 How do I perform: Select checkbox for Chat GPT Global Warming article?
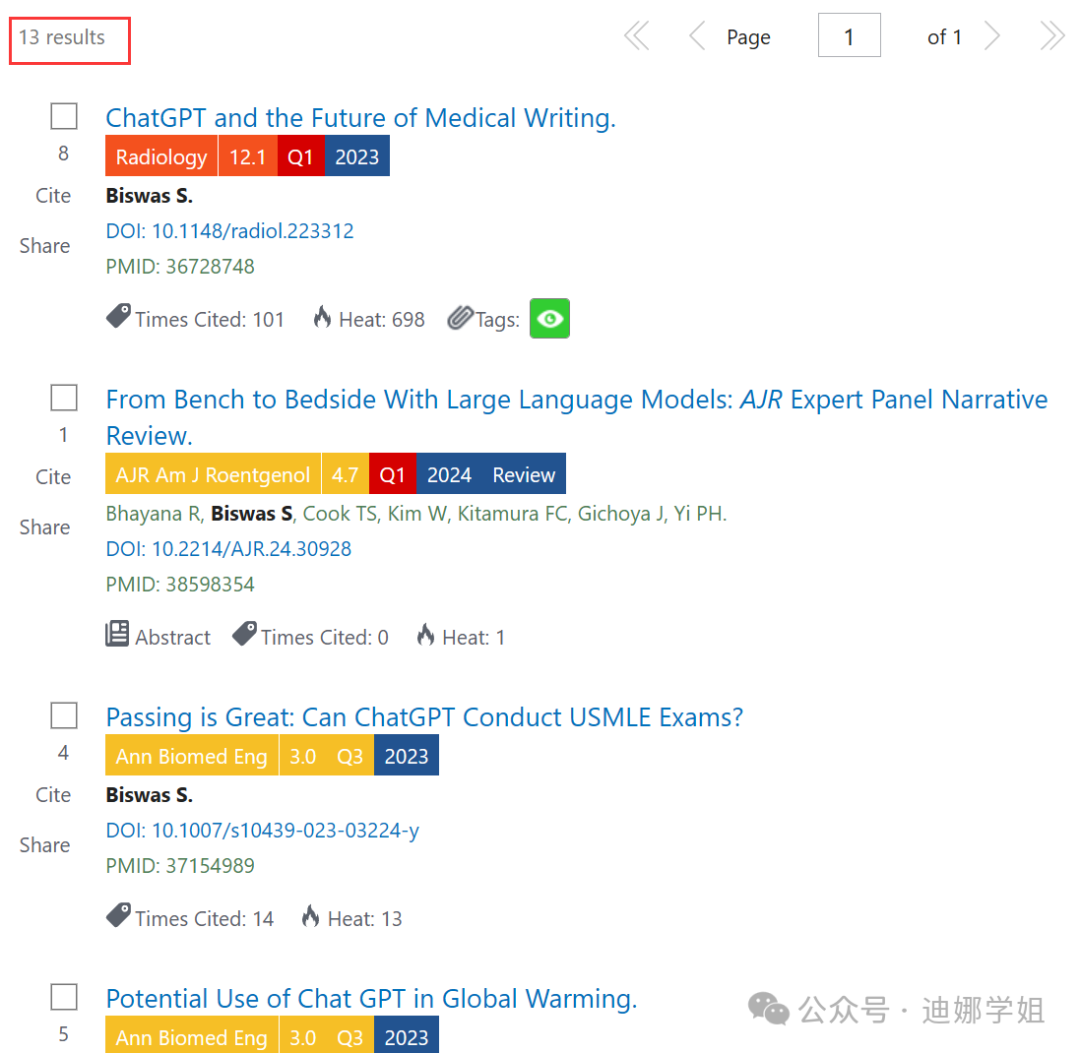coord(63,997)
